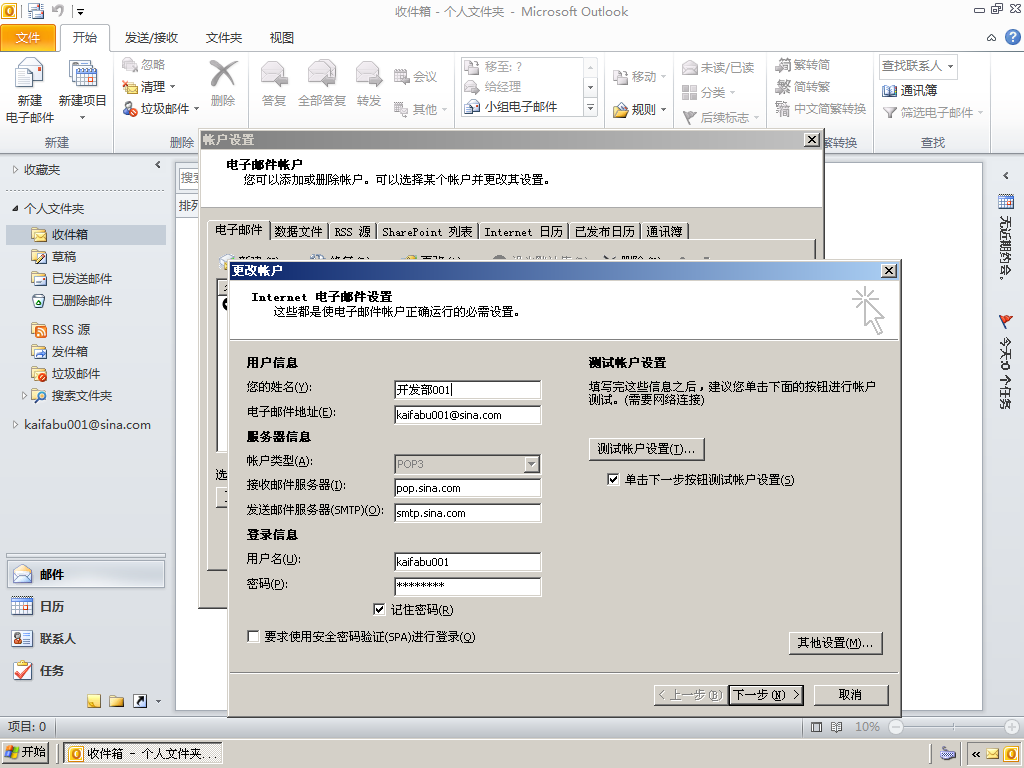The height and width of the screenshot is (768, 1024).
Task: Click the Delete (删除) X icon
Action: [223, 73]
